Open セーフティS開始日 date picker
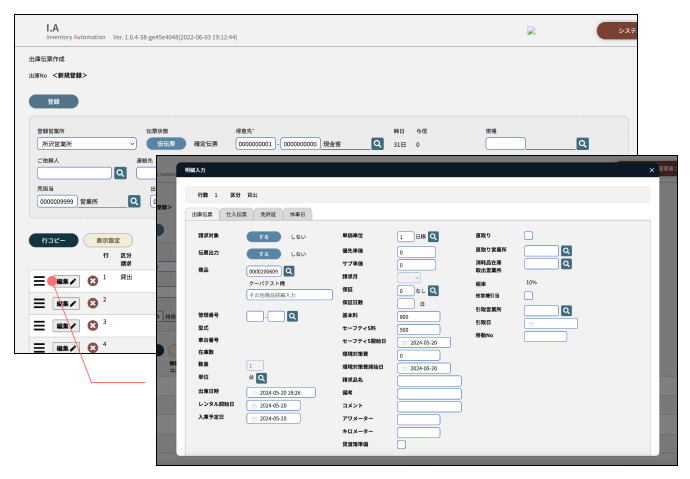 click(x=424, y=343)
